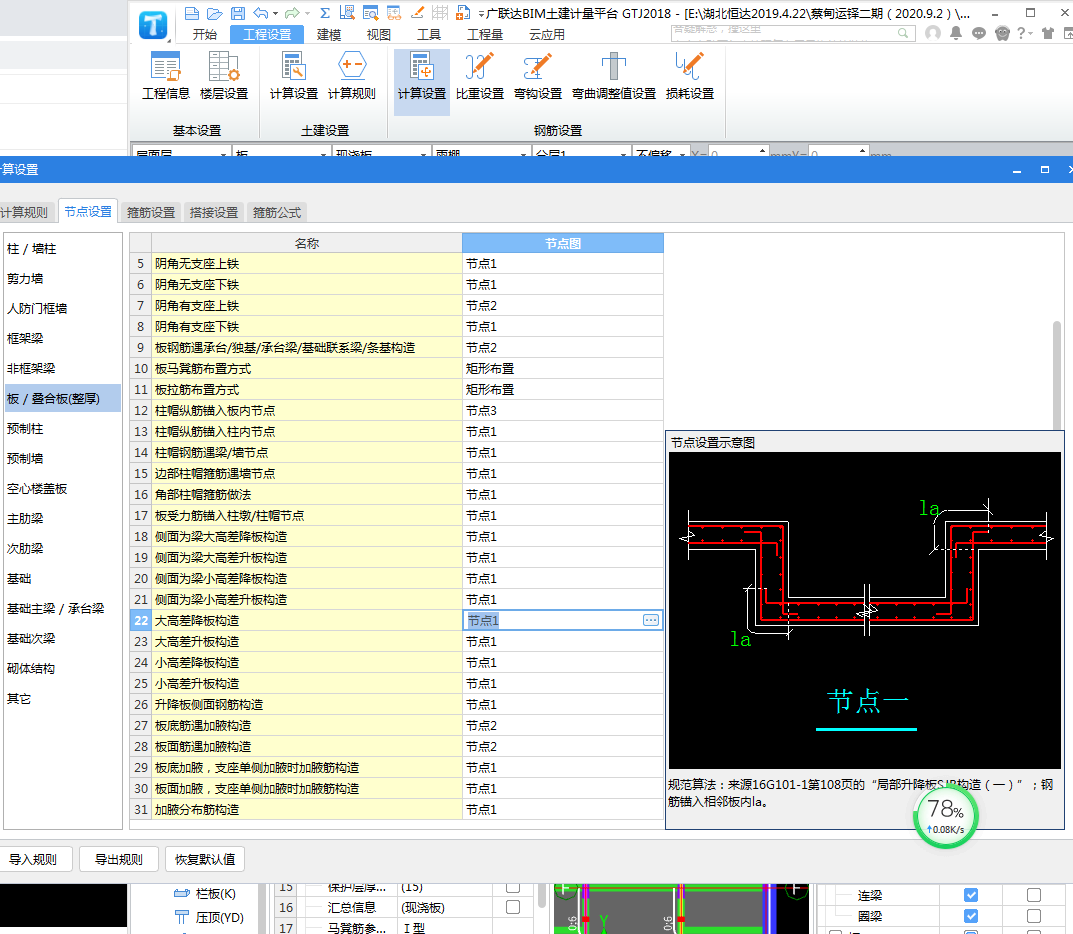Image resolution: width=1073 pixels, height=934 pixels.
Task: Switch to 开始 ribbon tab
Action: coord(204,34)
